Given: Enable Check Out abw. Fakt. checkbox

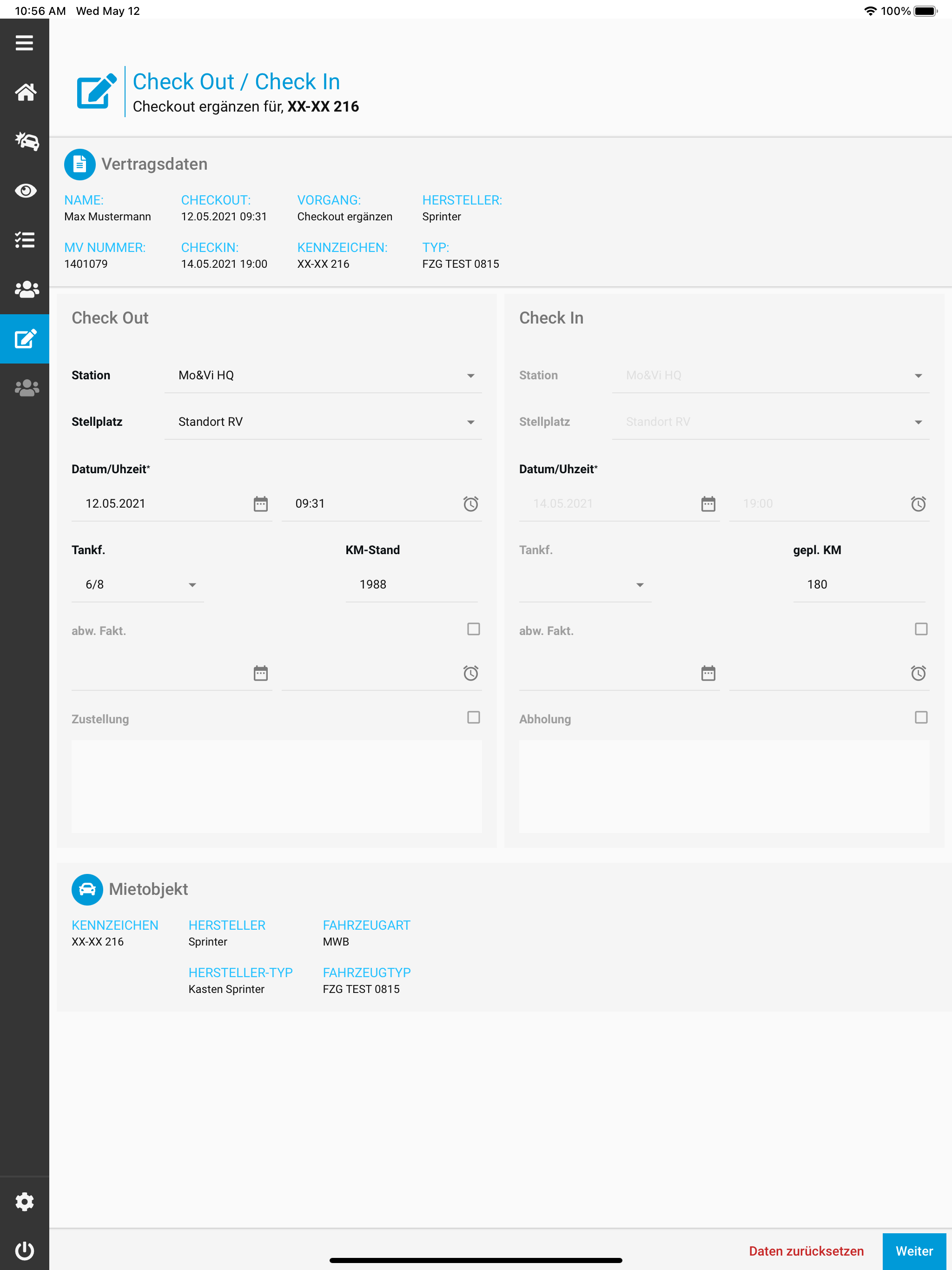Looking at the screenshot, I should click(473, 629).
